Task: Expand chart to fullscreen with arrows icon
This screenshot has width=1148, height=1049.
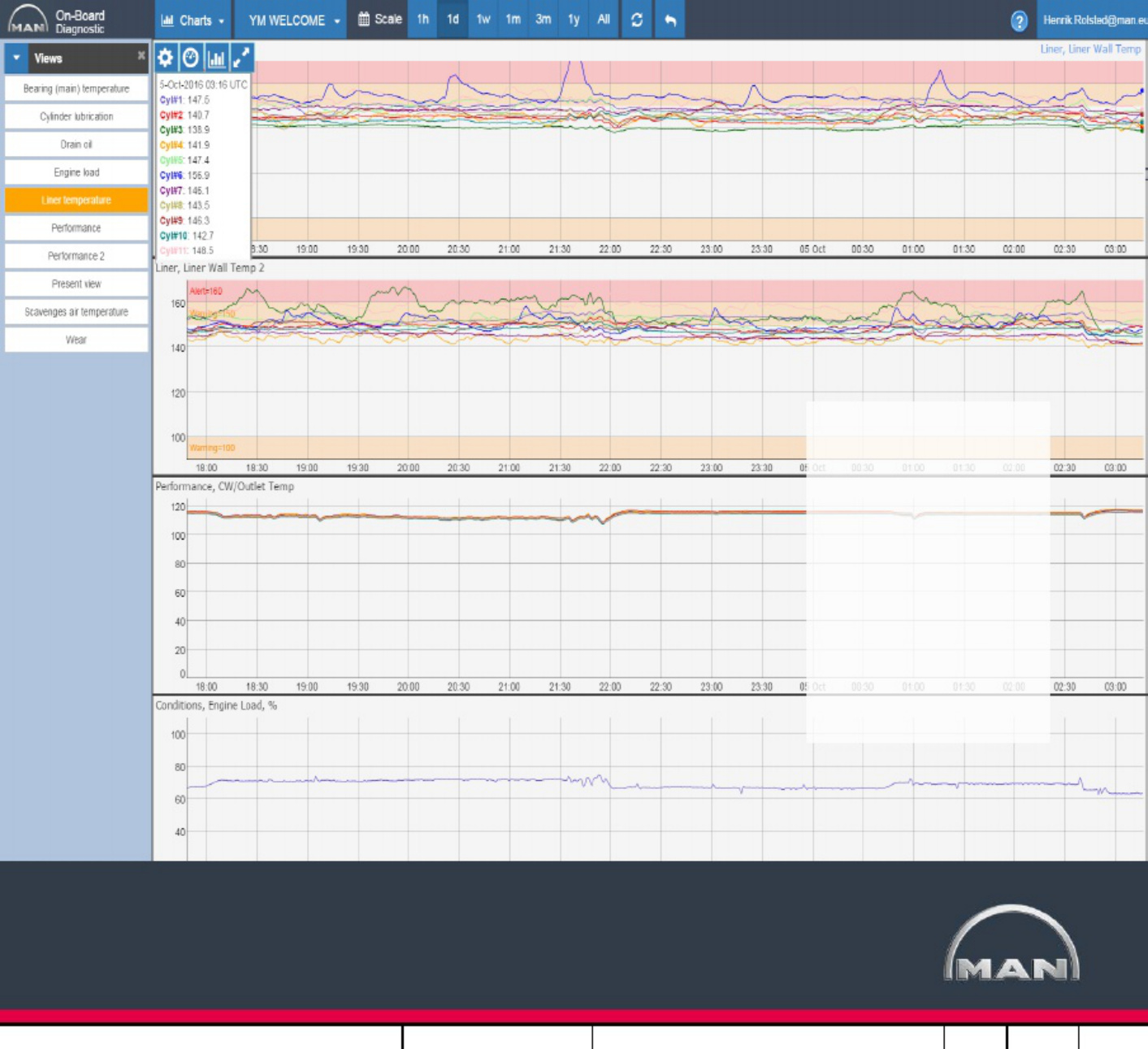Action: [x=242, y=58]
